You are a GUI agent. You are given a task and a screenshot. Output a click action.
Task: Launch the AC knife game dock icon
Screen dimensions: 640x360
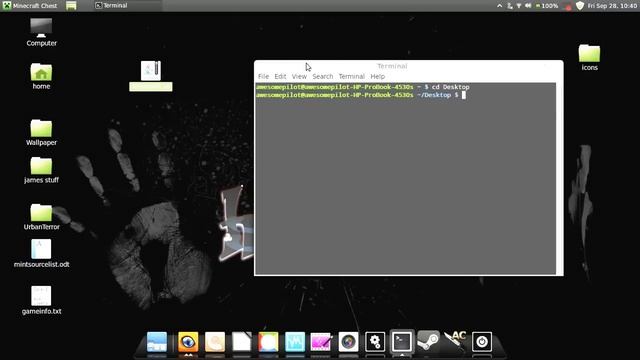(x=455, y=342)
